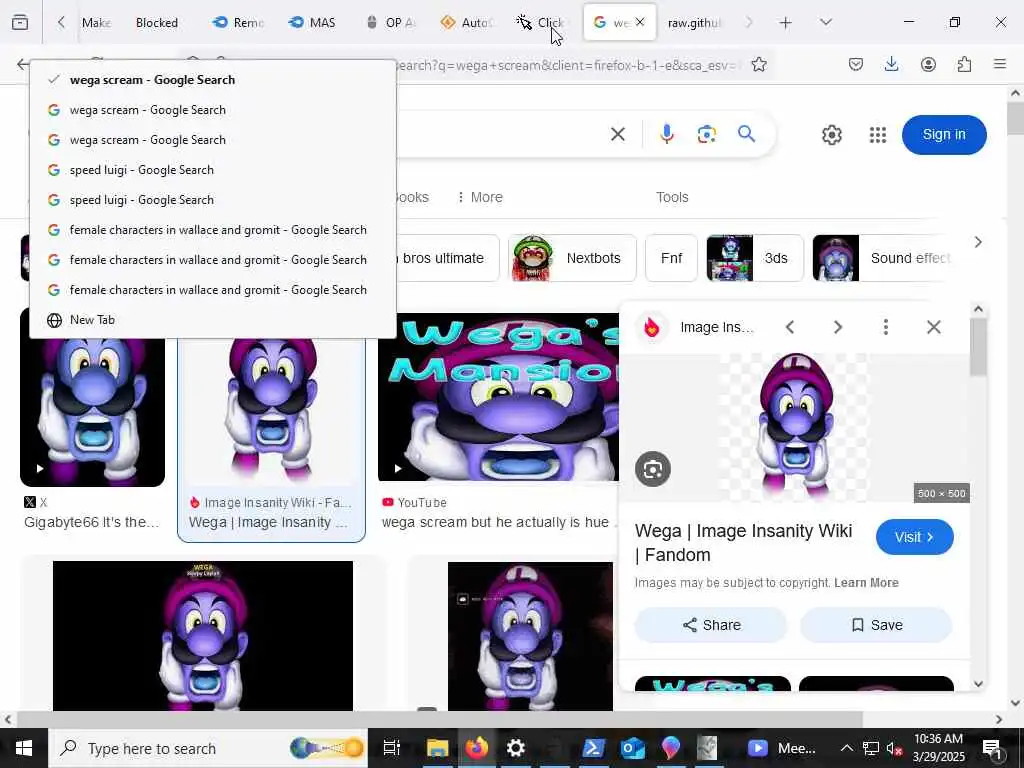Open the Firefox View icon
Viewport: 1024px width, 768px height.
(x=20, y=22)
